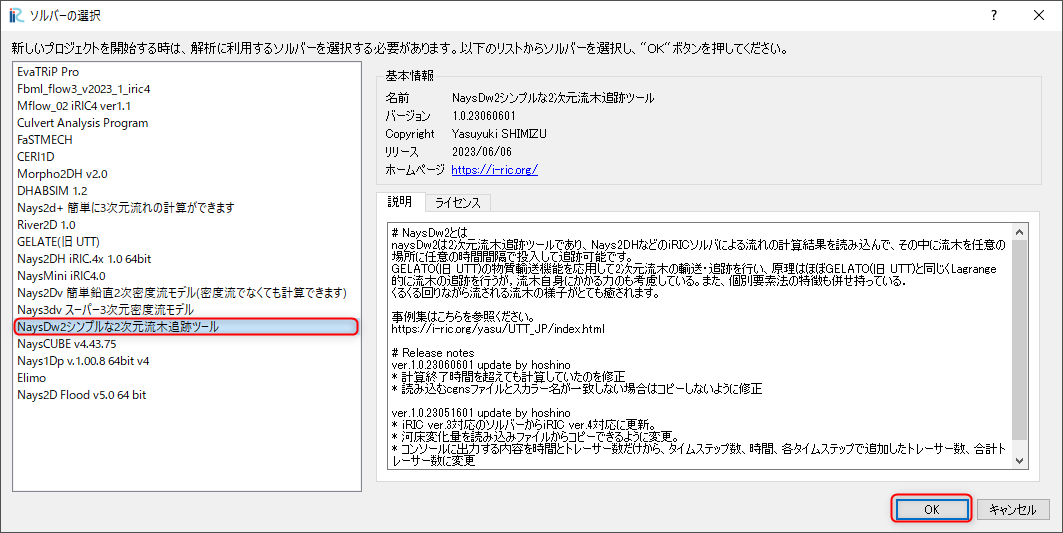This screenshot has width=1063, height=533.
Task: Choose River2D 1.0 in the list
Action: pos(186,224)
